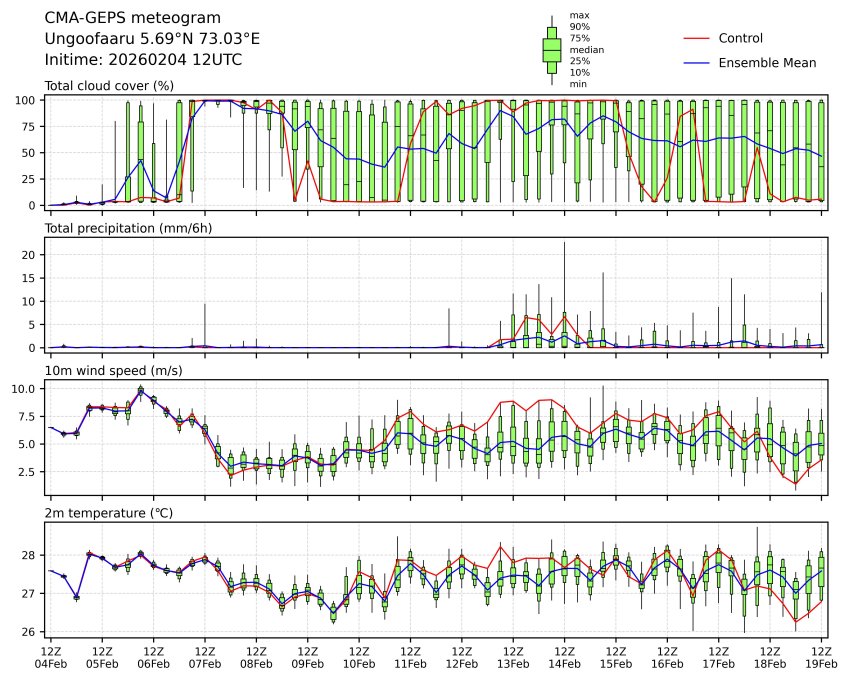Click the '100' tick on cloud cover axis
This screenshot has height=681, width=849.
(25, 100)
